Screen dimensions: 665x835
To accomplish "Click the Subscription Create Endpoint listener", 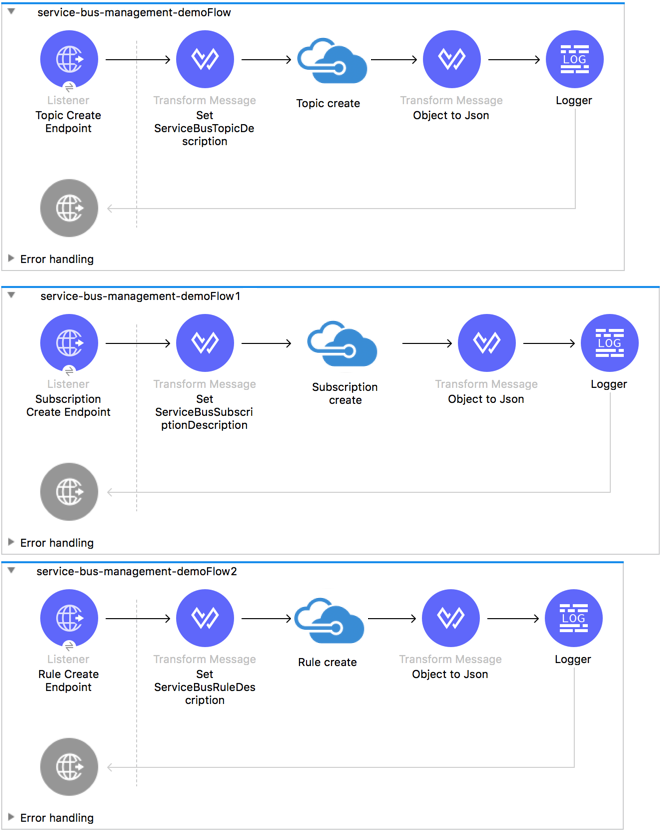I will 69,343.
